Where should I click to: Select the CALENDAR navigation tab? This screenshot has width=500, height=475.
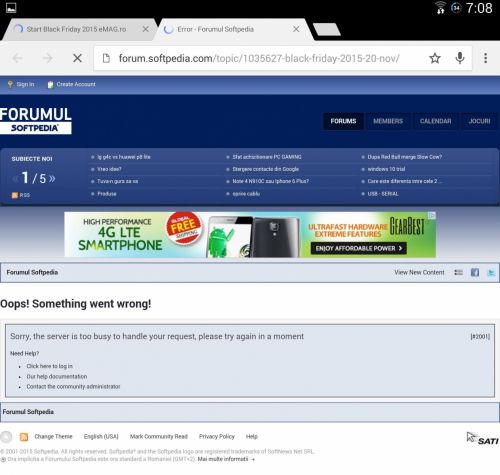435,121
